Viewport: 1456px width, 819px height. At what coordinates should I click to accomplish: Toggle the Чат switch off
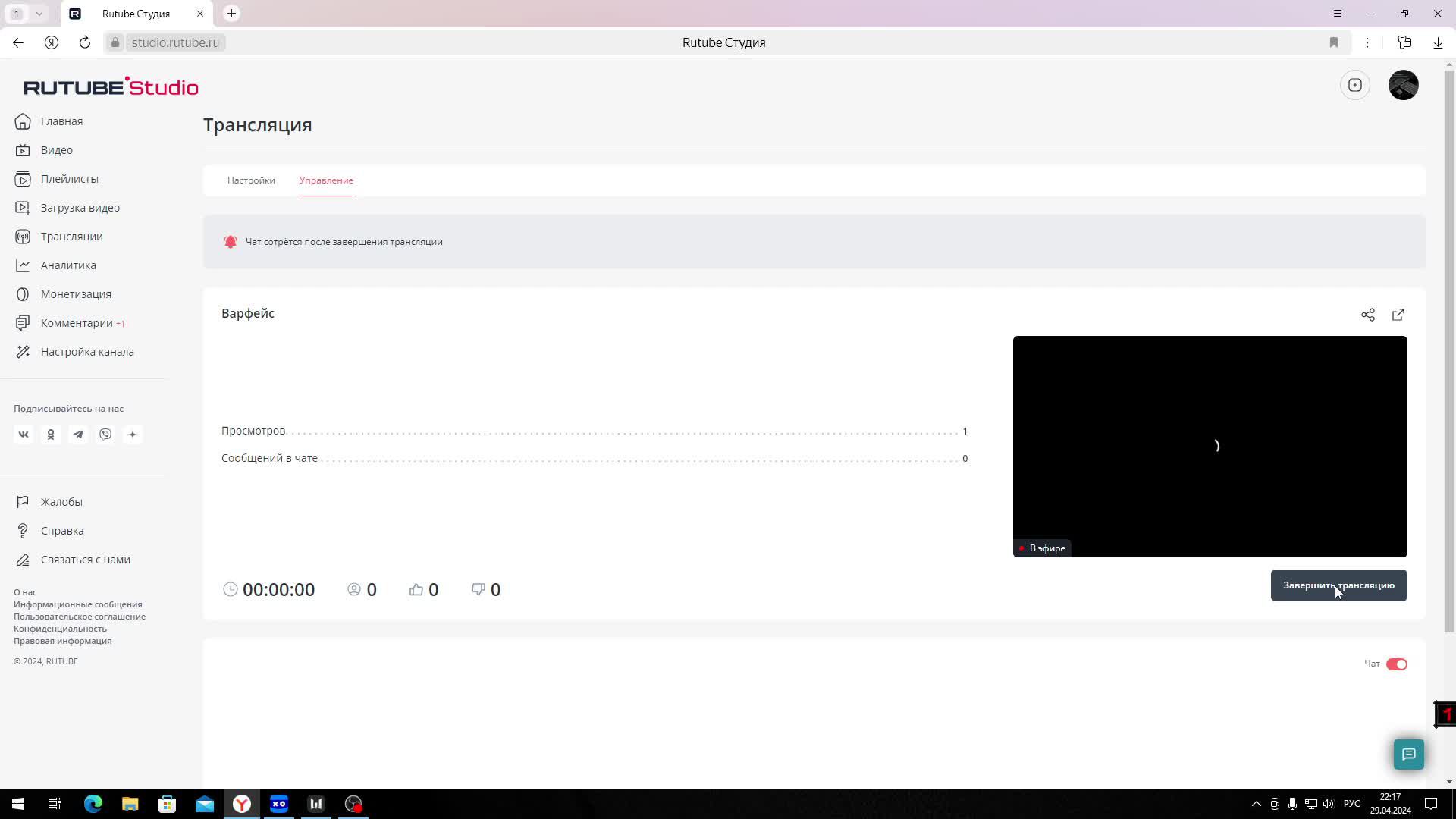1397,664
